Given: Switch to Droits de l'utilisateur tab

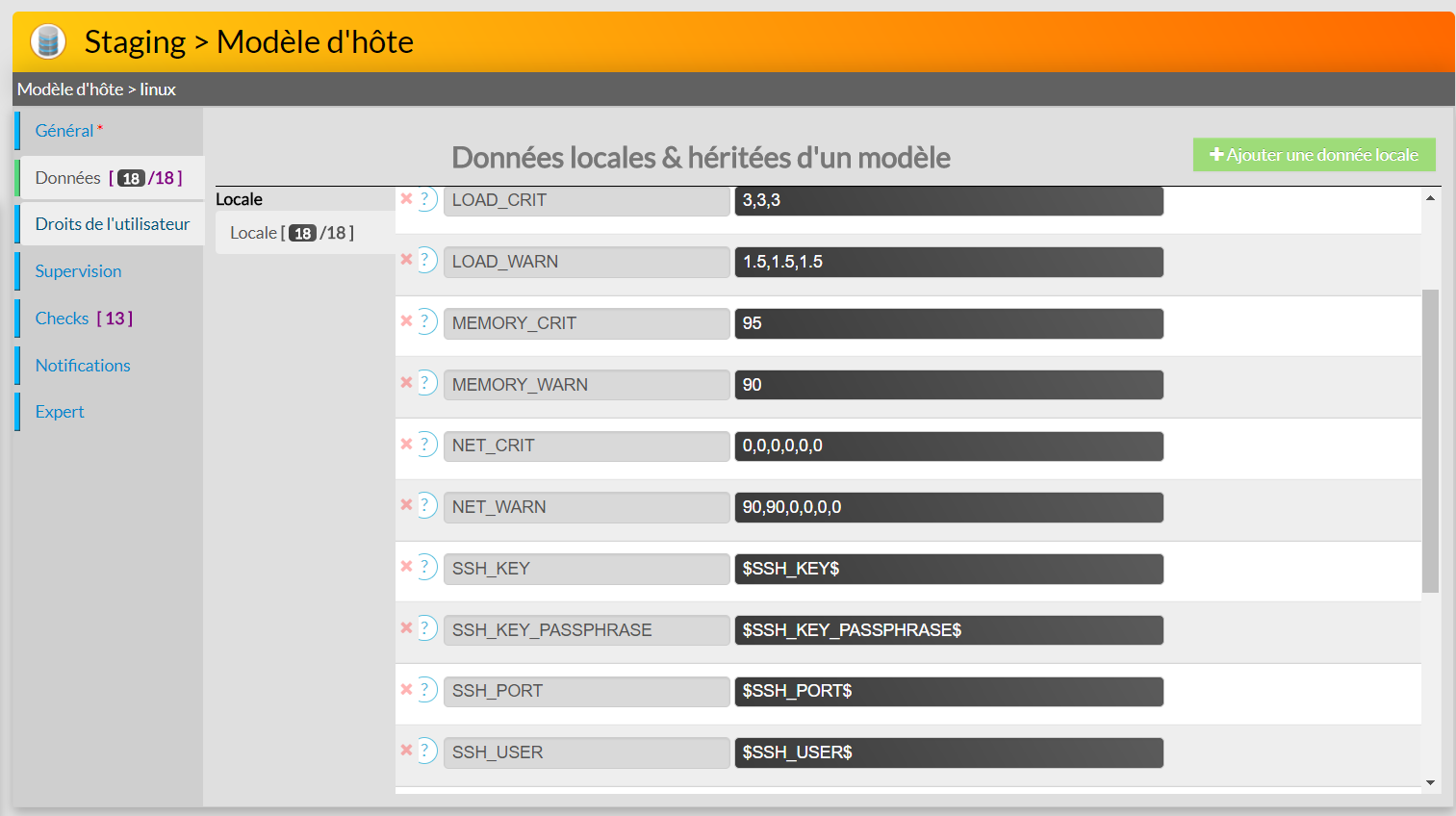Looking at the screenshot, I should pos(112,224).
